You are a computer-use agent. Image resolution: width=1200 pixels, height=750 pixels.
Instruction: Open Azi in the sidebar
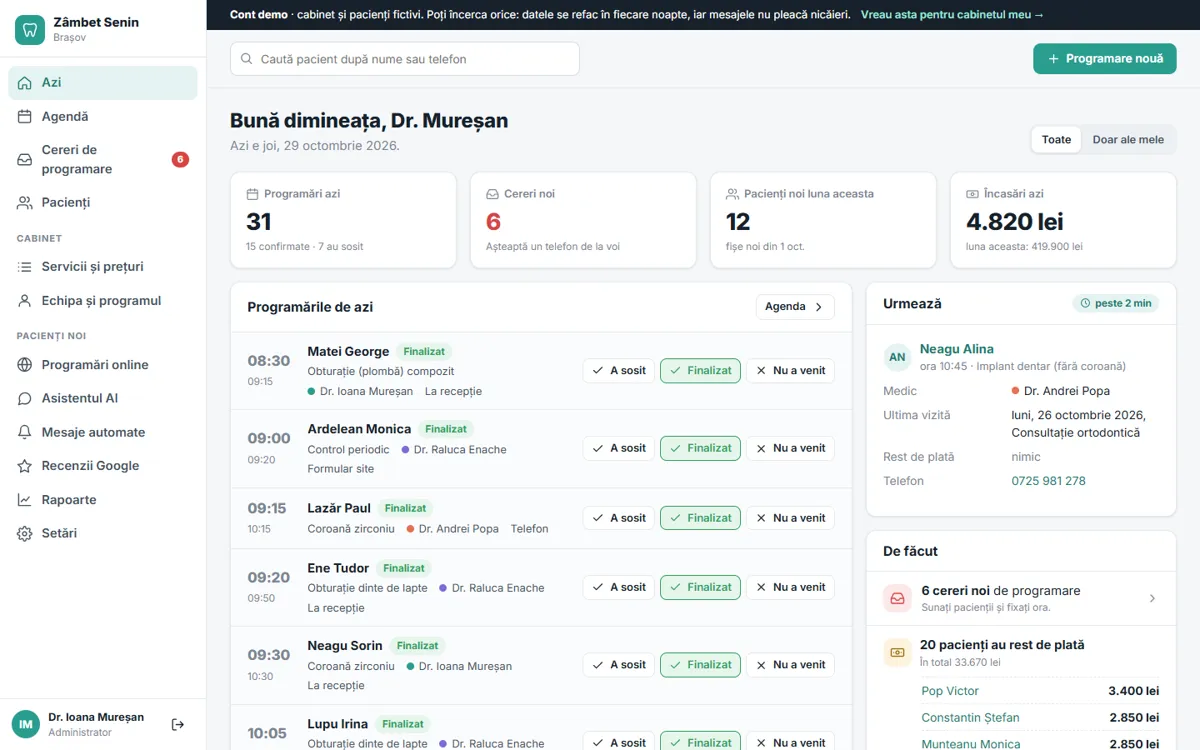coord(103,83)
